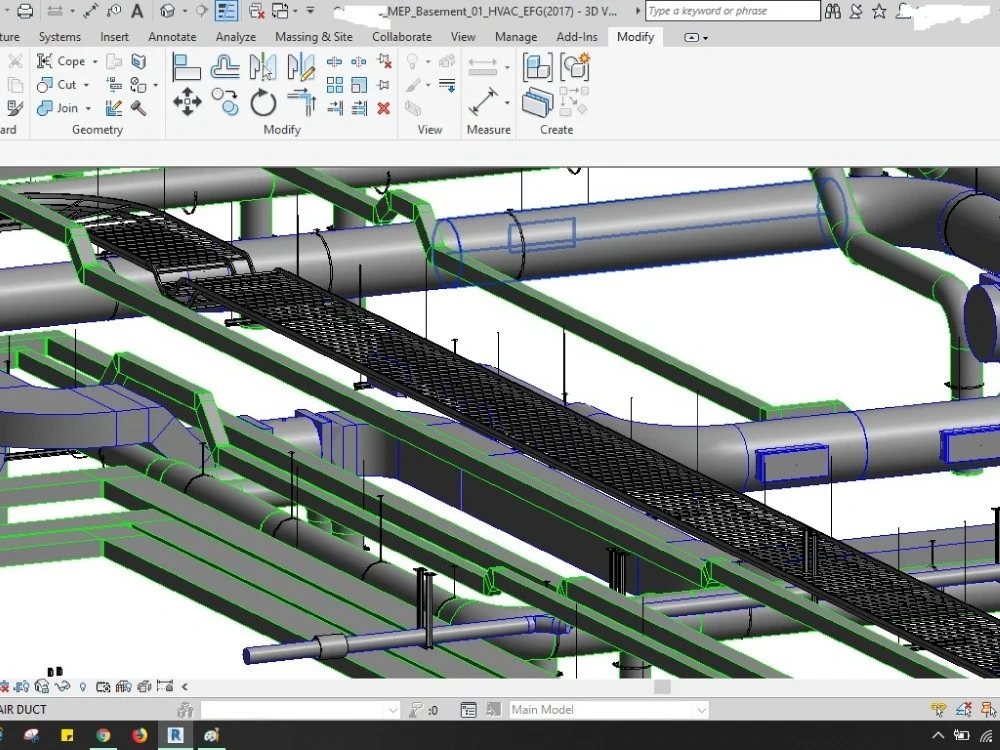Open the Add-Ins ribbon tab
Screen dimensions: 1000x750
577,37
